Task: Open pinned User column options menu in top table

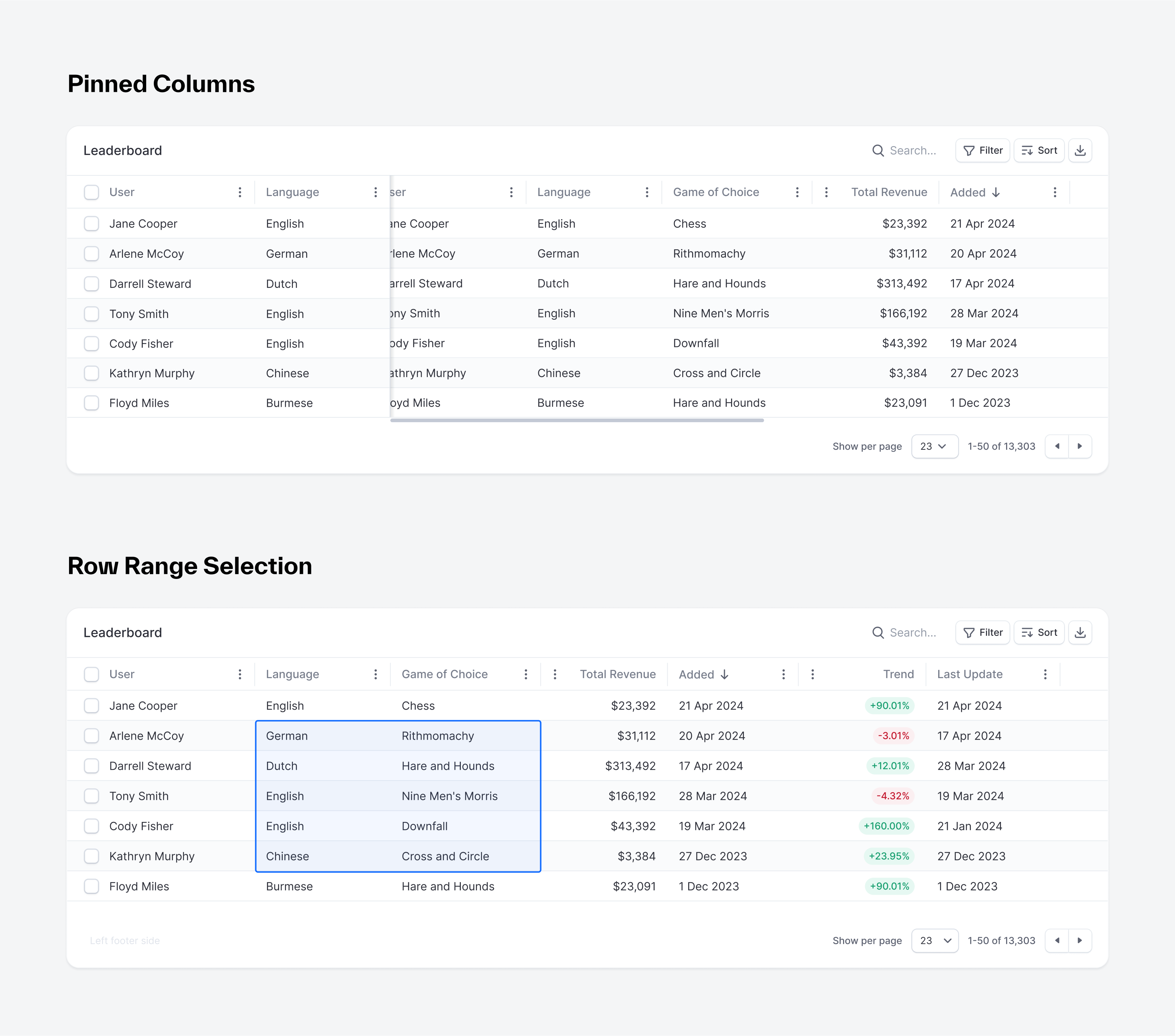Action: 240,192
